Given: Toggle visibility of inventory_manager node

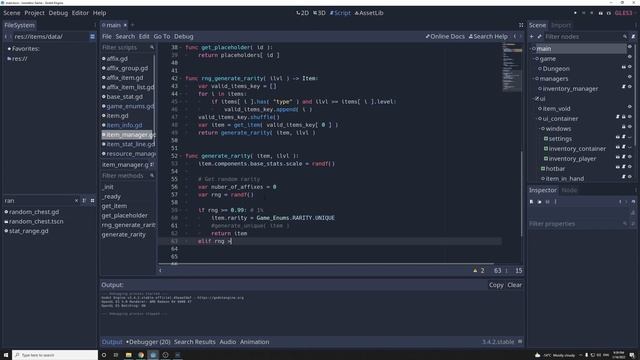Looking at the screenshot, I should 630,87.
